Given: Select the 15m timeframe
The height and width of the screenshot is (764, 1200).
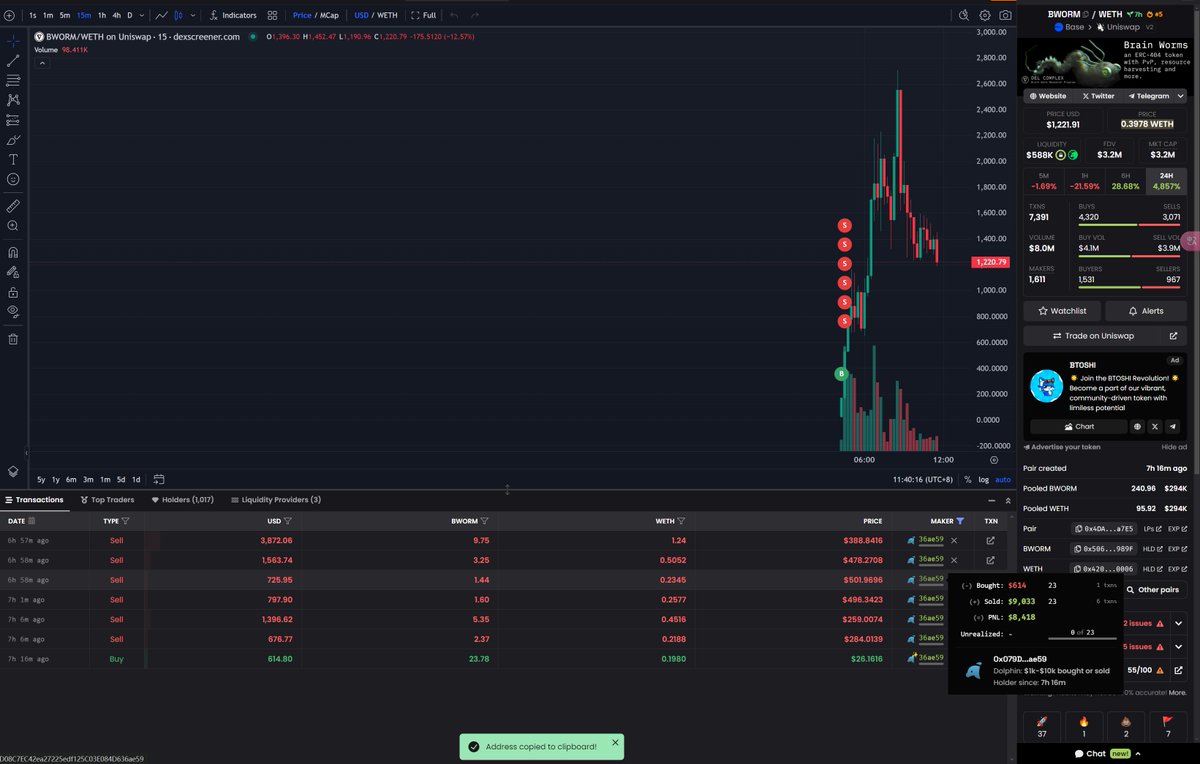Looking at the screenshot, I should (84, 15).
